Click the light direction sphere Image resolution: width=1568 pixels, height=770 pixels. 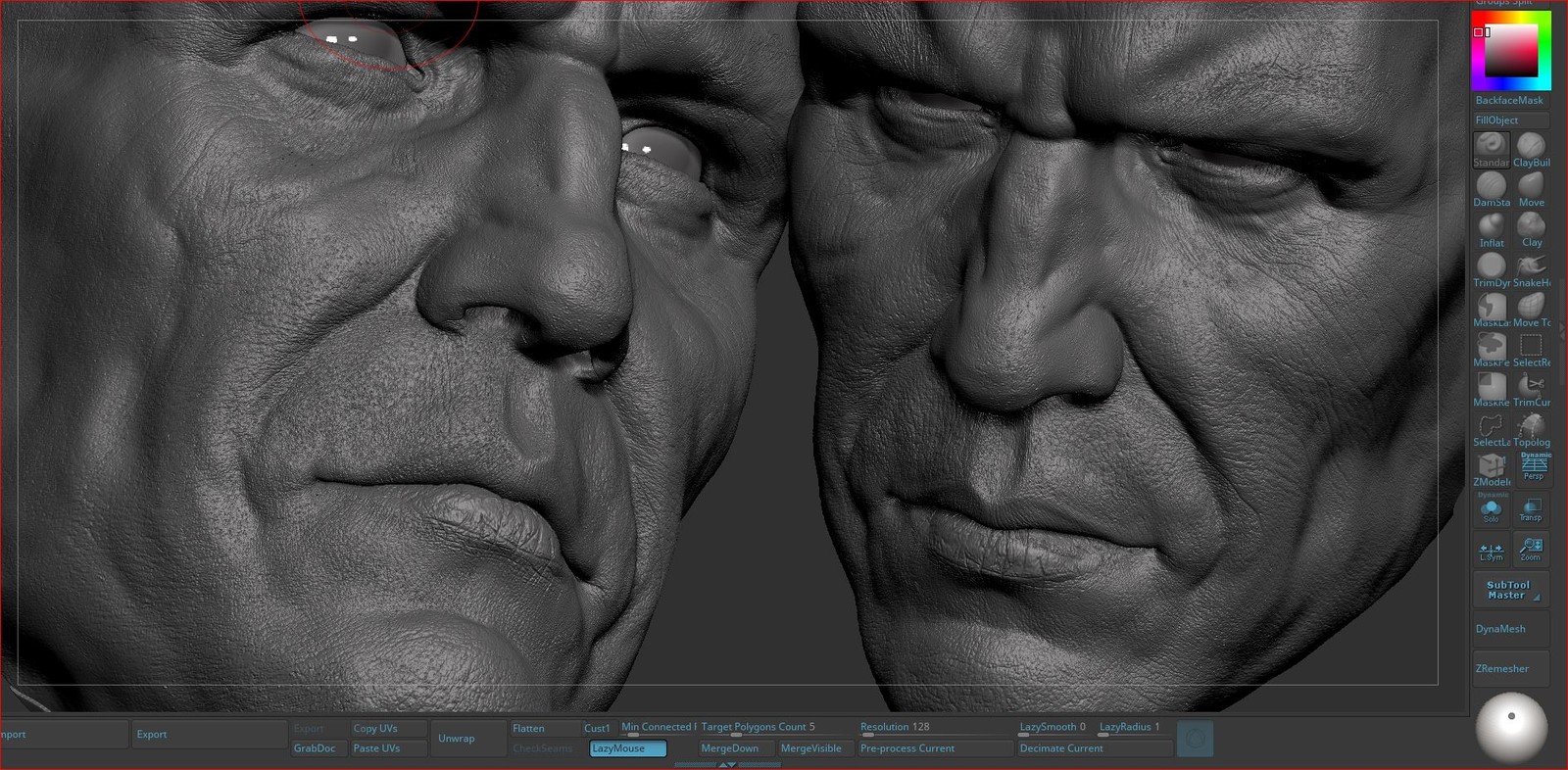click(x=1511, y=728)
